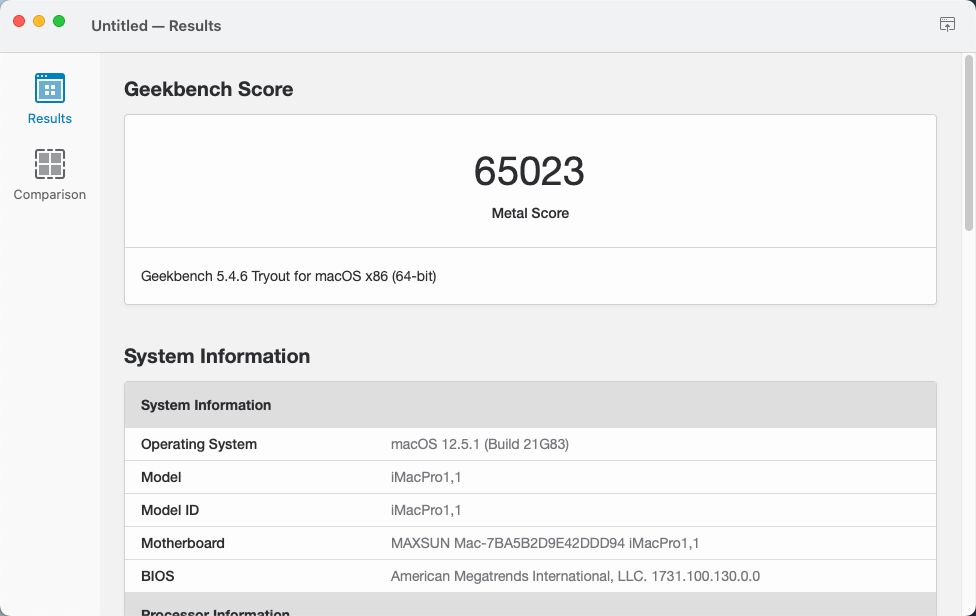Select the BIOS American Megatrends value
The height and width of the screenshot is (616, 976).
click(575, 576)
